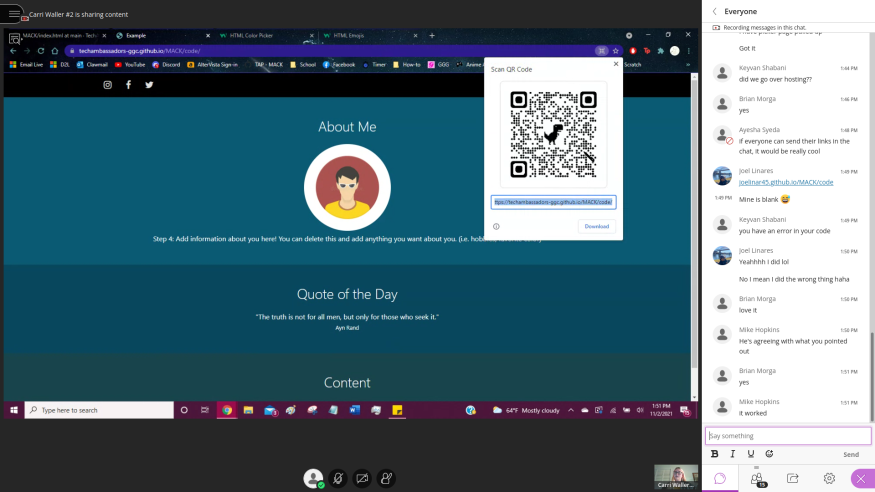The height and width of the screenshot is (492, 875).
Task: Open the AlterVista Sign-in bookmark
Action: (x=213, y=65)
